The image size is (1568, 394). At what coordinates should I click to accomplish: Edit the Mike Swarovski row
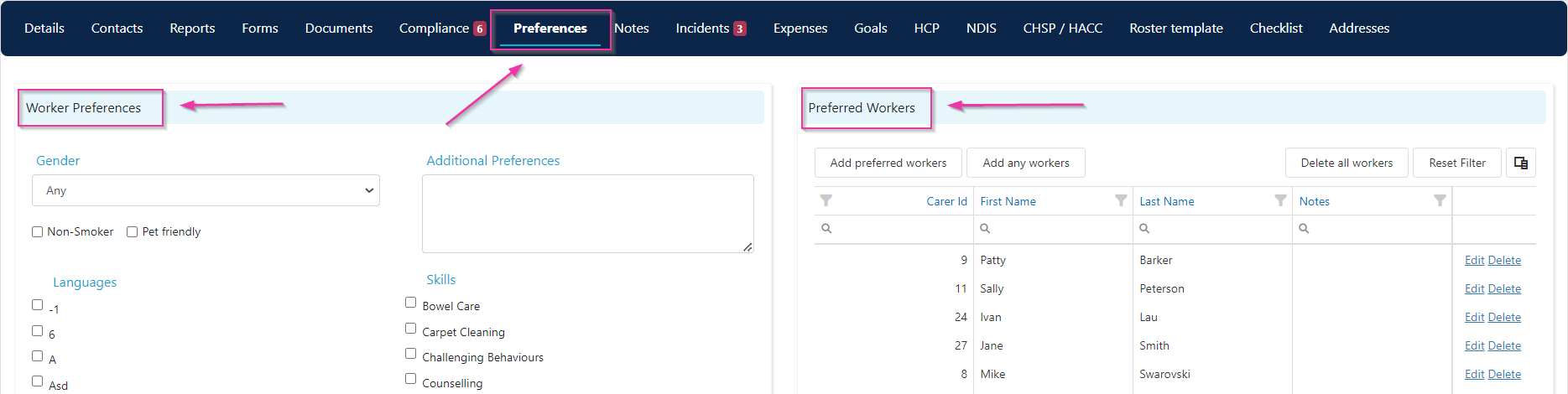tap(1474, 375)
